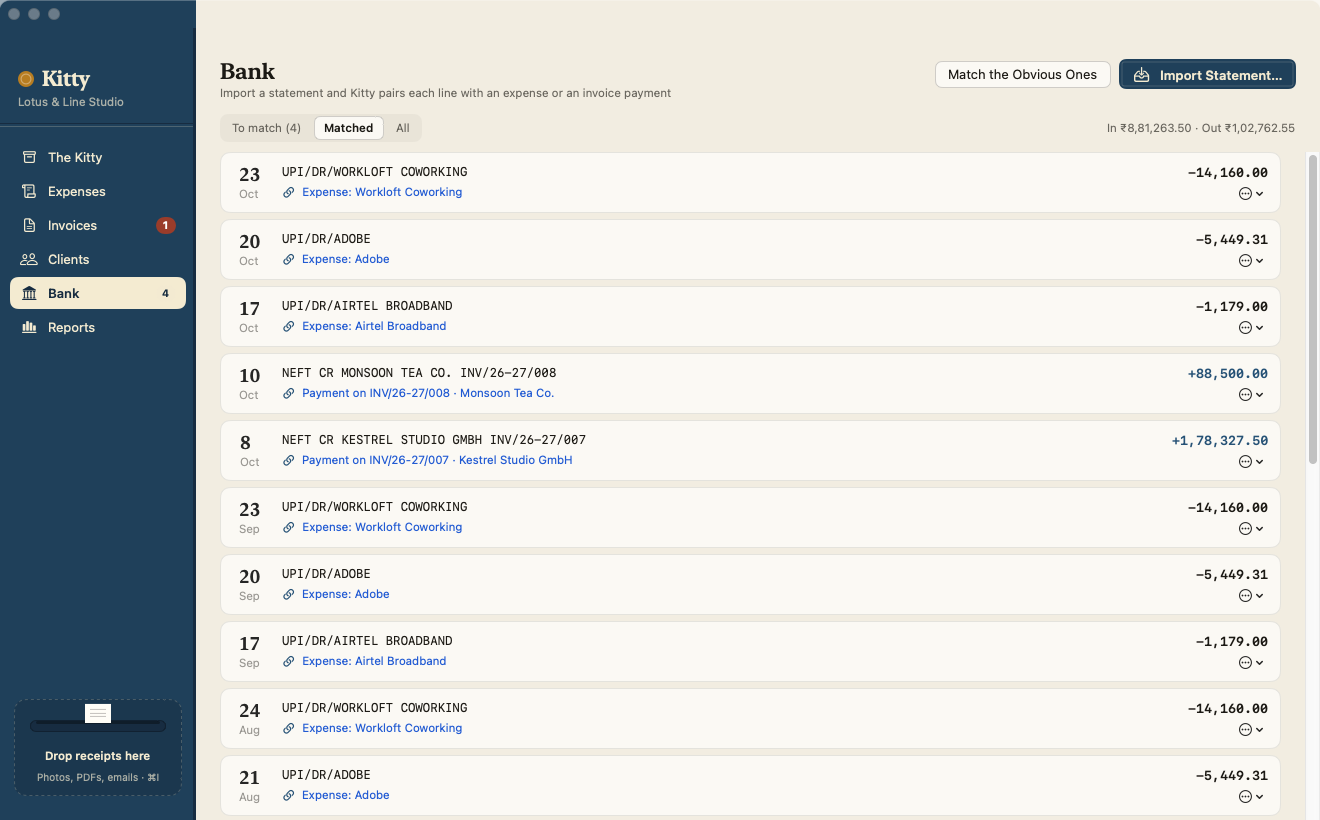Click The Kitty archive box icon
This screenshot has height=820, width=1320.
coord(29,157)
